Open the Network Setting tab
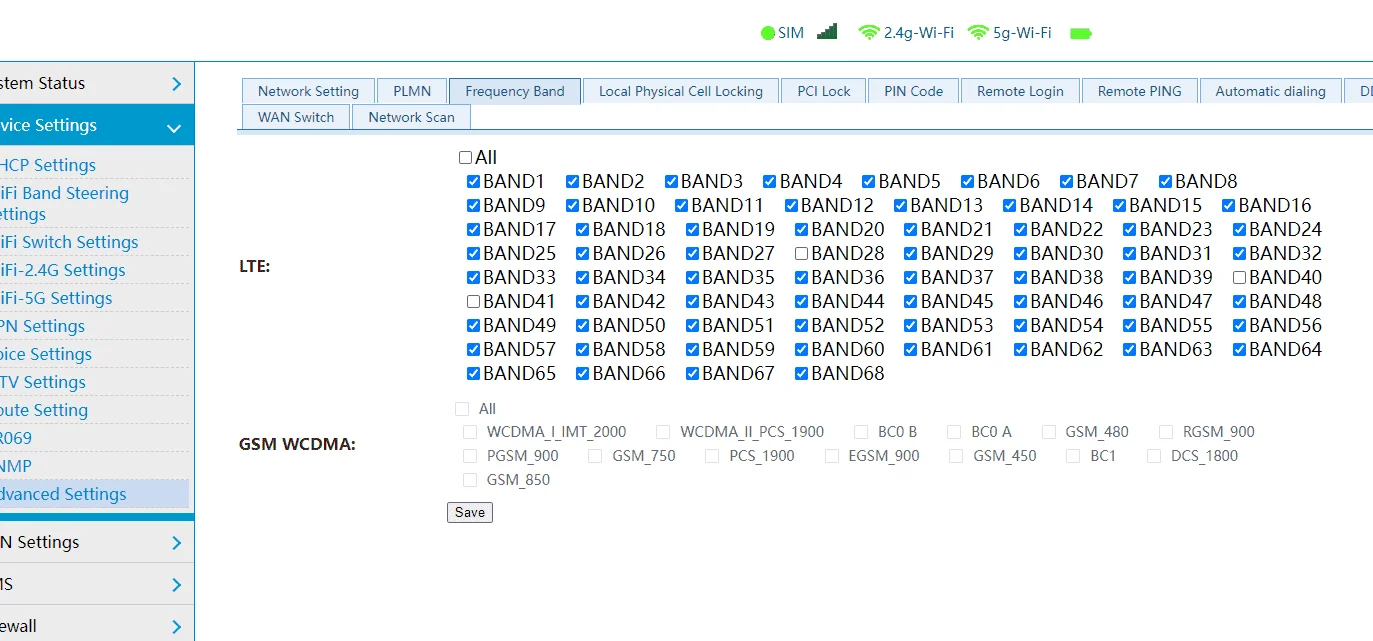 click(x=308, y=91)
